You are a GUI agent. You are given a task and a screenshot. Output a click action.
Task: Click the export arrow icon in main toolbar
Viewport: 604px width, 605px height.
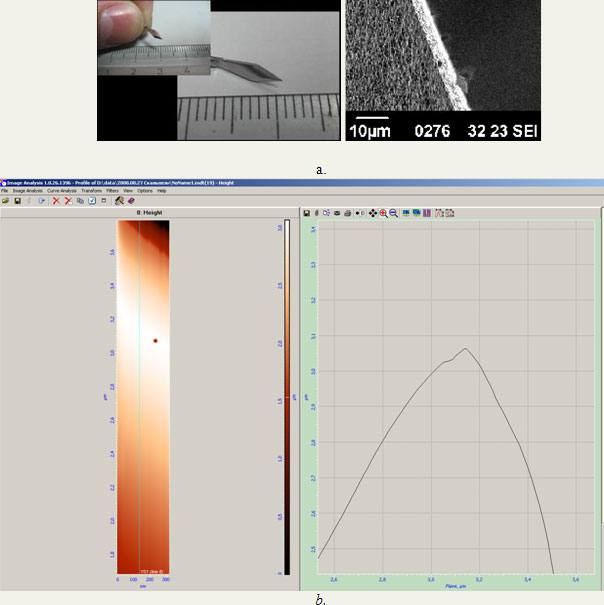42,201
